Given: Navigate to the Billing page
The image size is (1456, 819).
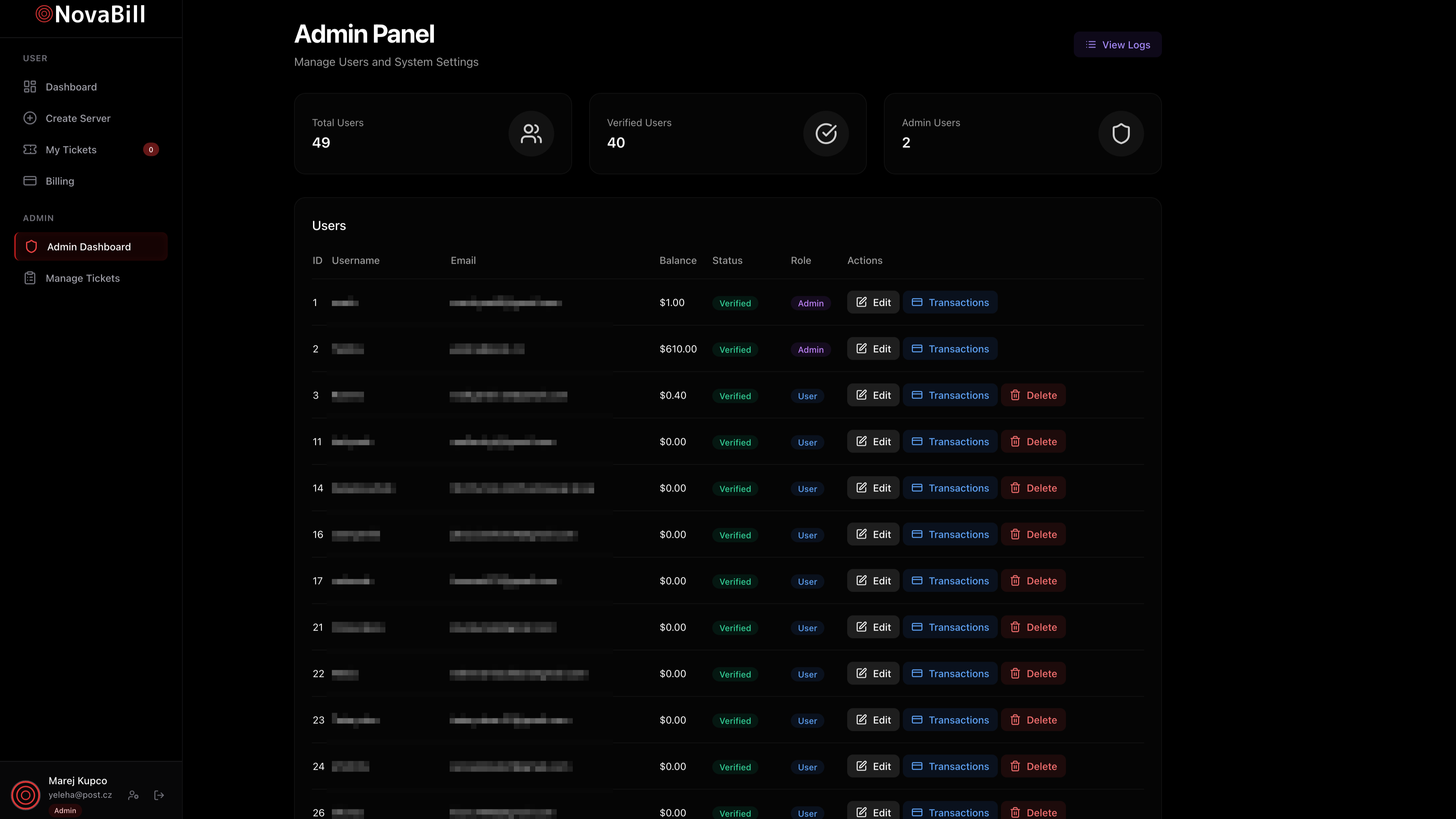Looking at the screenshot, I should click(x=60, y=181).
